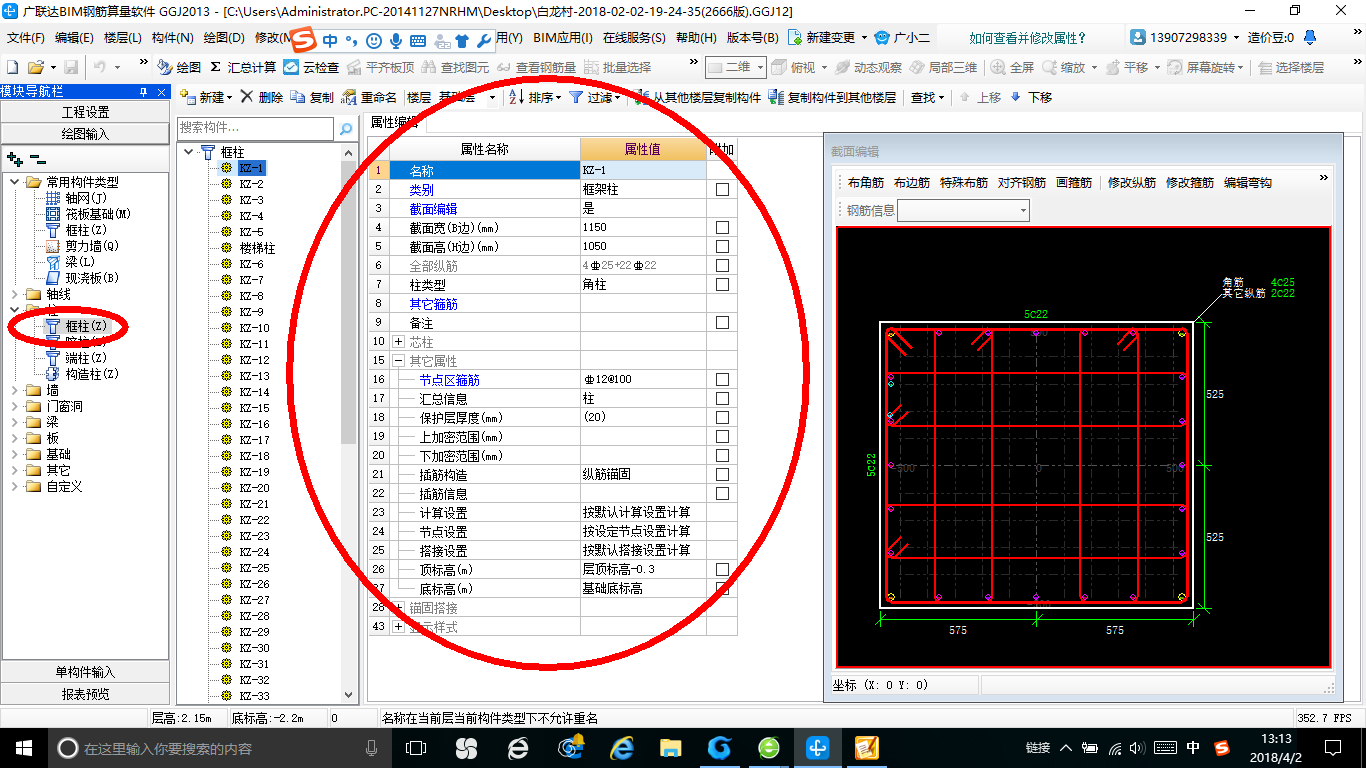
Task: Tick the 节点区箍筋 row checkbox
Action: click(722, 380)
